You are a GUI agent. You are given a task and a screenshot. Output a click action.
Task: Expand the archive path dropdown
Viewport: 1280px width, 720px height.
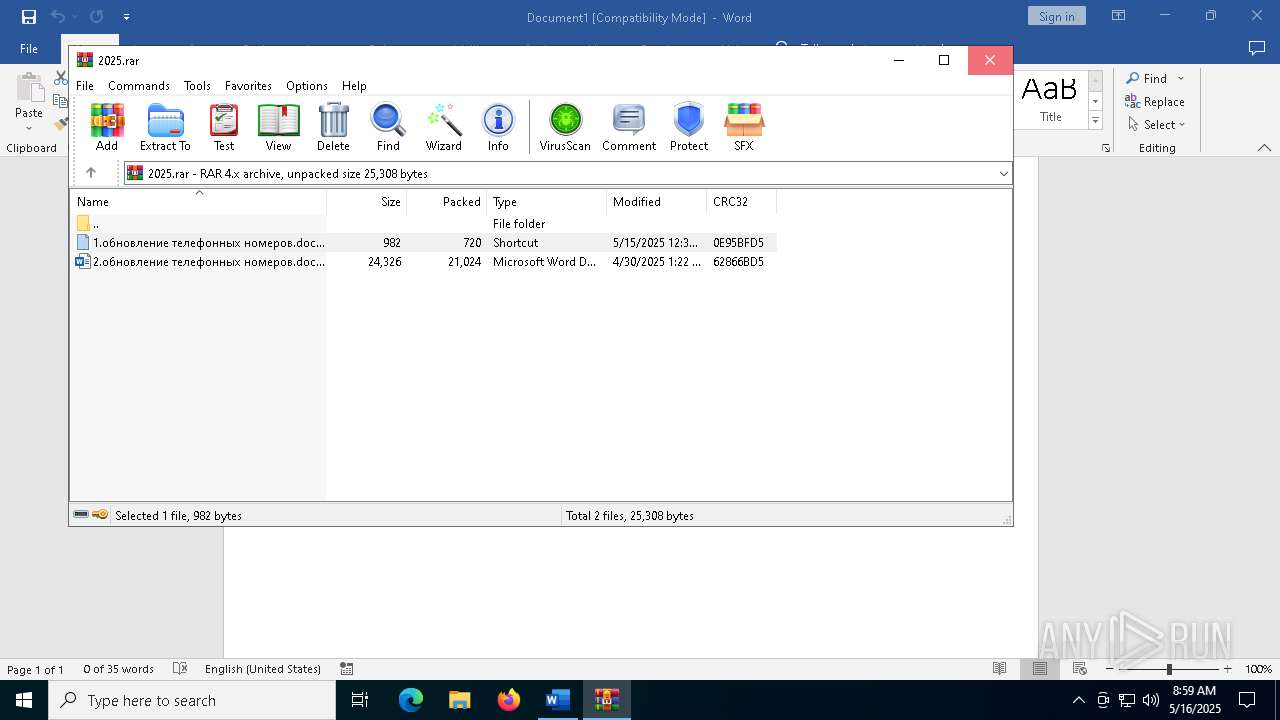(x=1004, y=173)
